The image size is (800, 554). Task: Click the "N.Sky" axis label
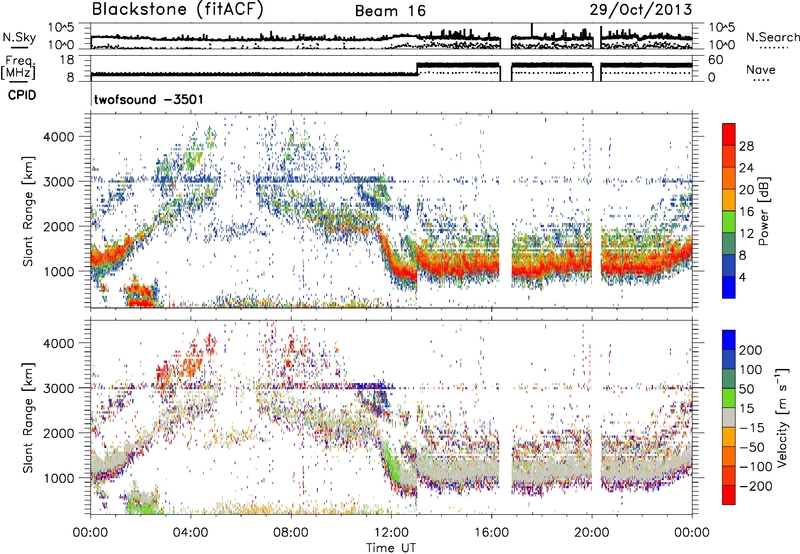19,37
